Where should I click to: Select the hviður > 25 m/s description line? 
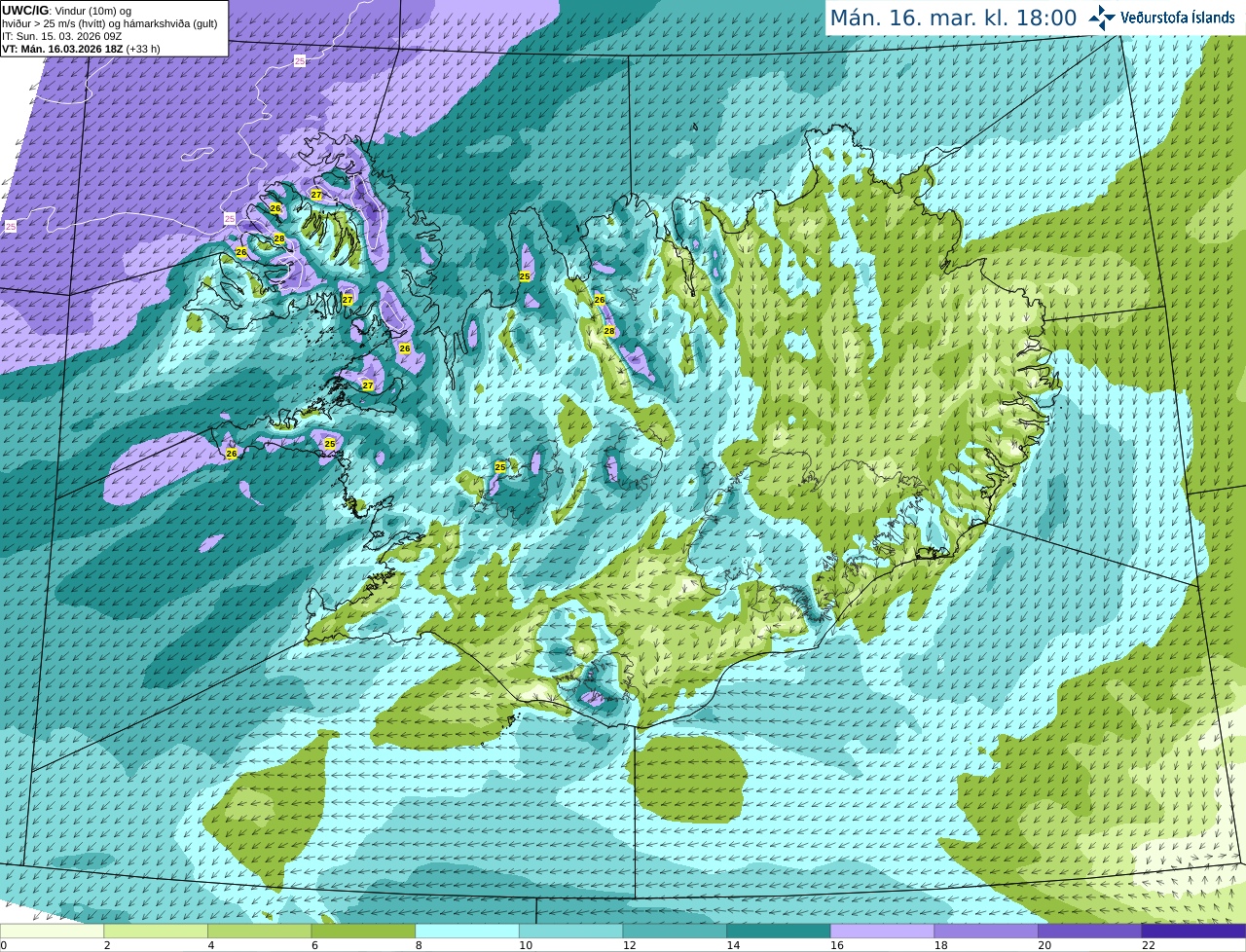(x=110, y=22)
